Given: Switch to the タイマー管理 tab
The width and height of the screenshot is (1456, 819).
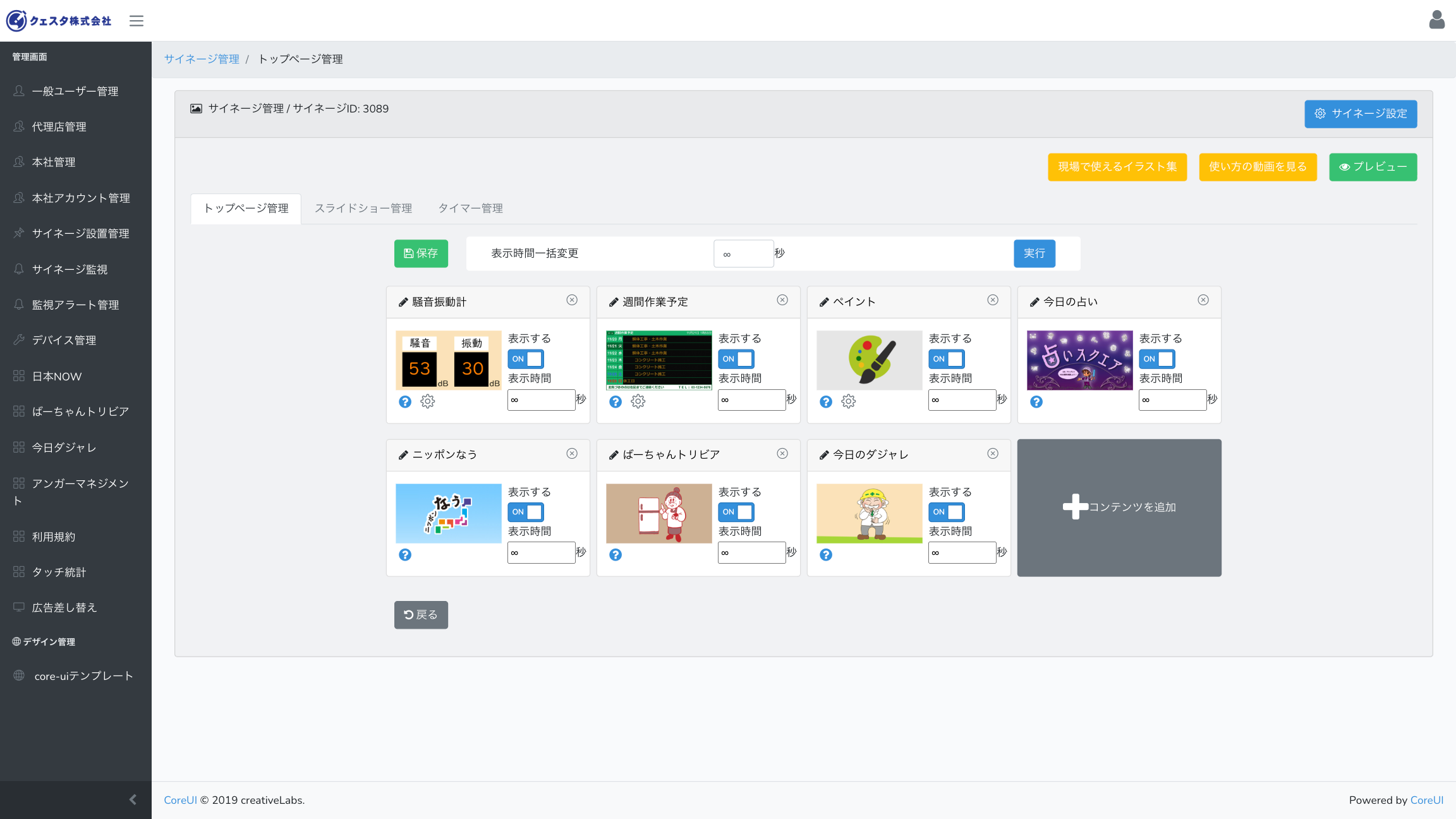Looking at the screenshot, I should coord(471,209).
